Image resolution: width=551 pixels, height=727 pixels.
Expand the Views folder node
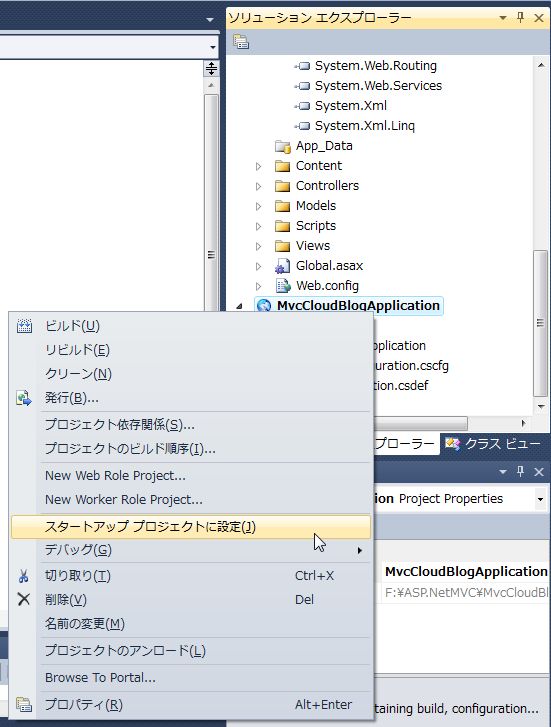coord(259,246)
